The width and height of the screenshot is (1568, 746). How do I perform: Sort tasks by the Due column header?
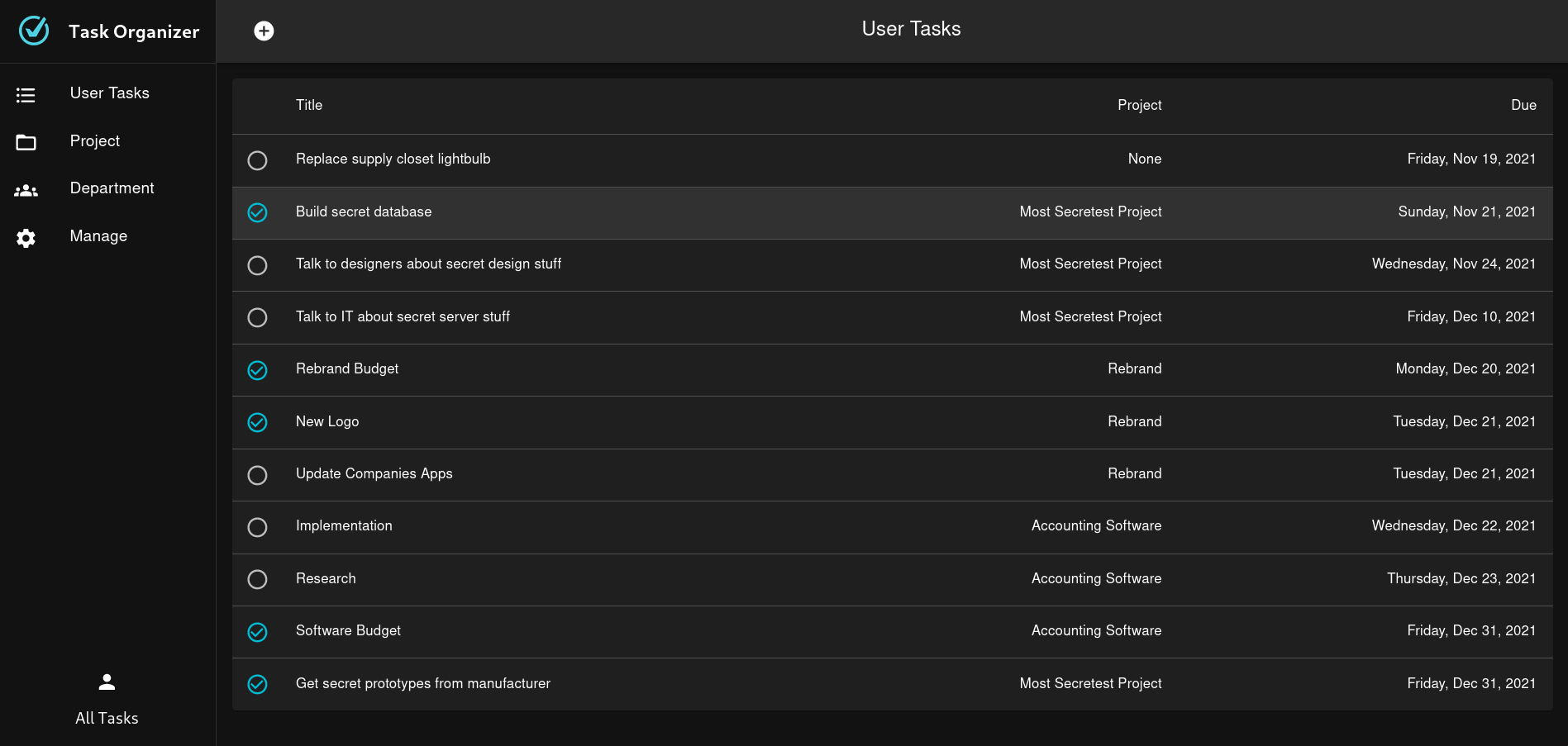[1523, 105]
